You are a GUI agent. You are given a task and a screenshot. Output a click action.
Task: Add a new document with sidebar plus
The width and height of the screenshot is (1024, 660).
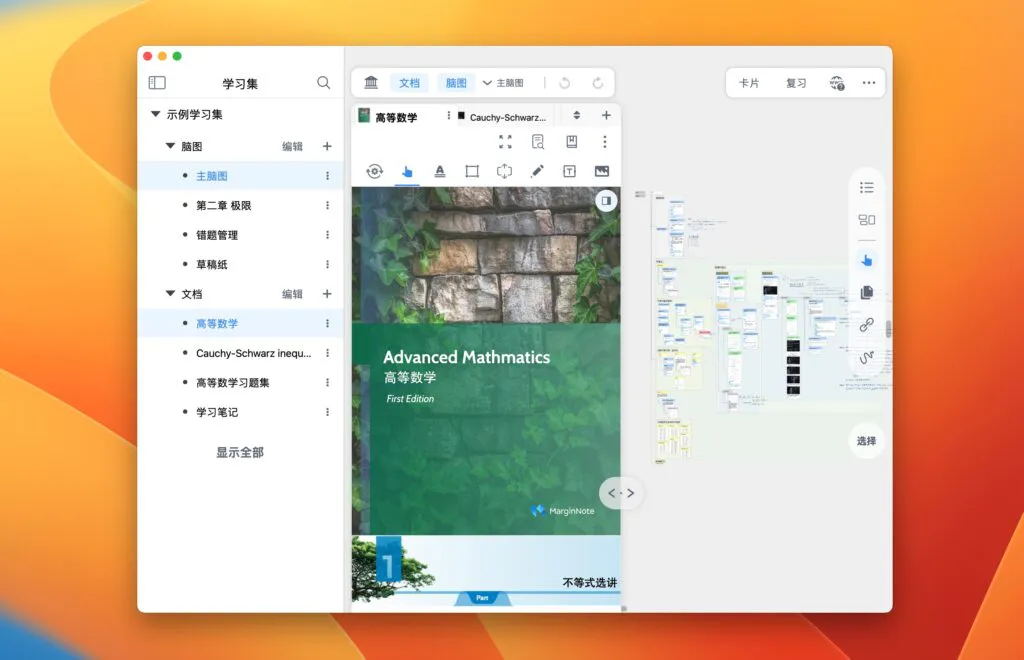click(327, 294)
